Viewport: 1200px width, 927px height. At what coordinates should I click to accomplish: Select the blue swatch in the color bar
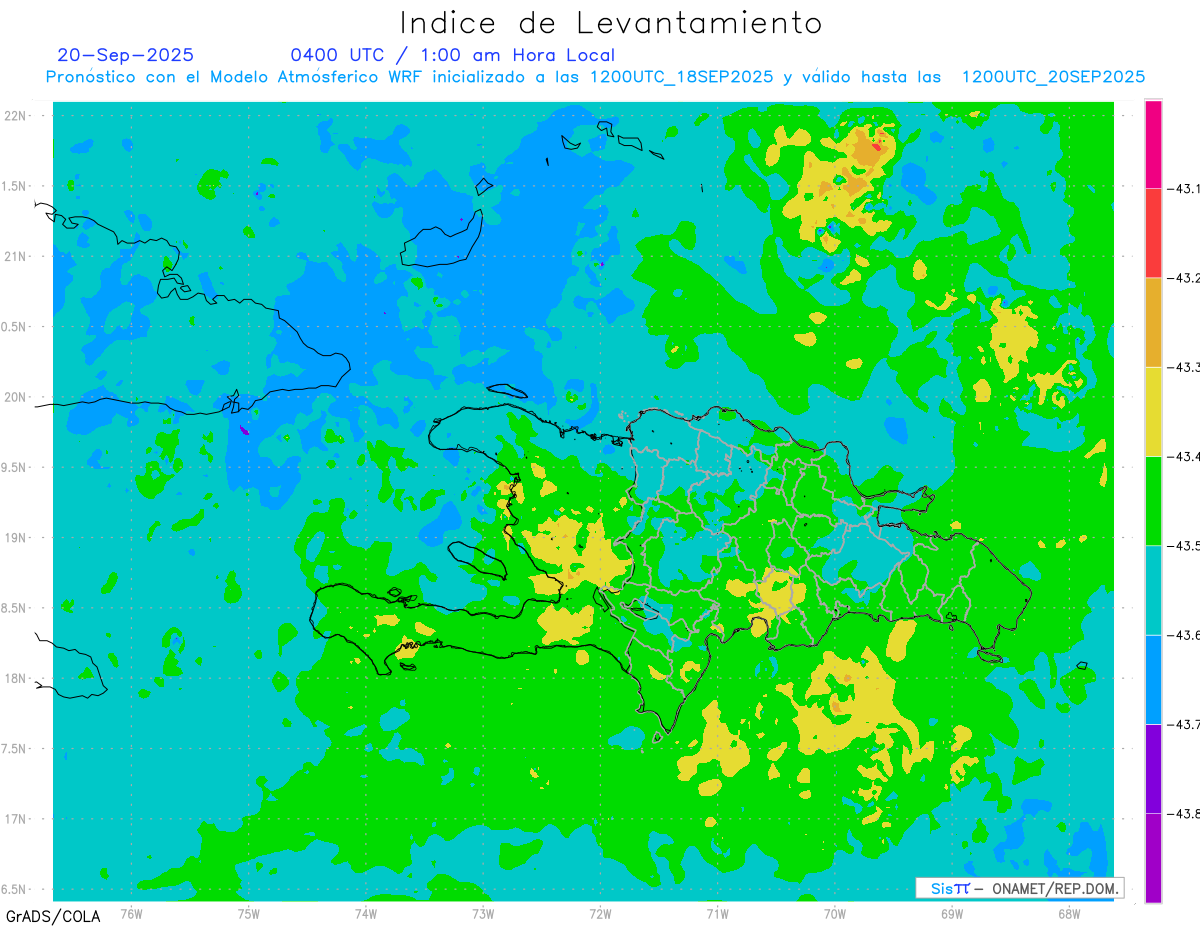1153,679
